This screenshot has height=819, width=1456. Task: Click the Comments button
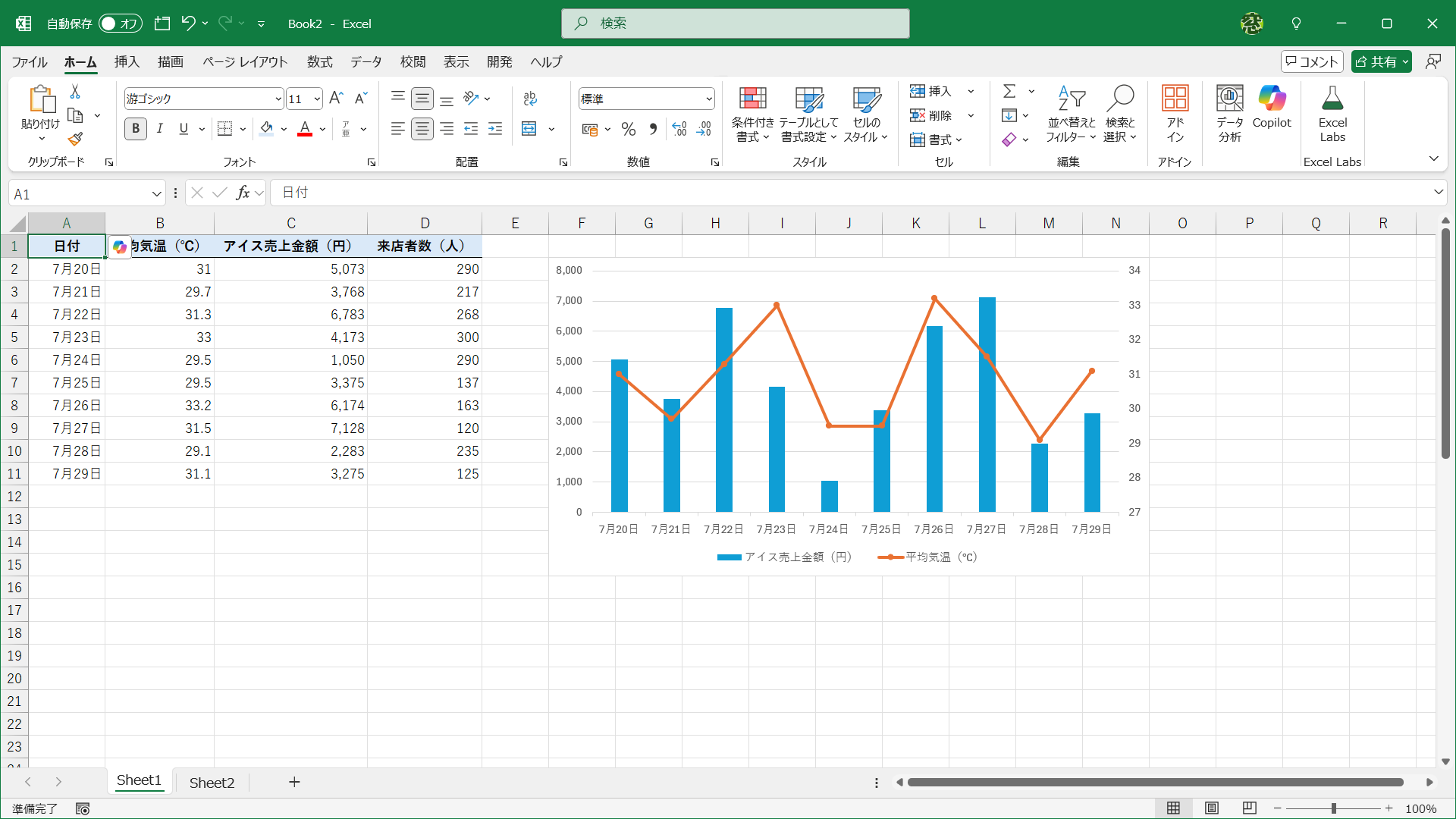[1312, 62]
